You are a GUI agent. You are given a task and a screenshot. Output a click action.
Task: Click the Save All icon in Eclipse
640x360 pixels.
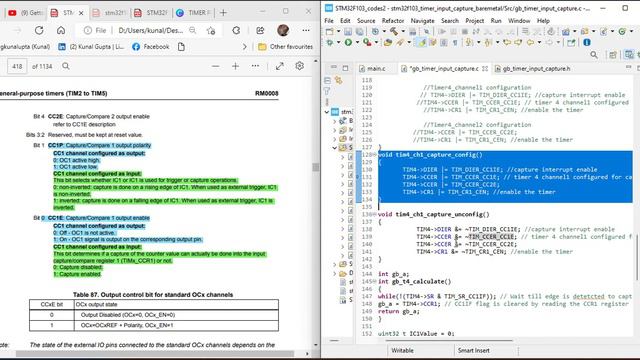coord(359,31)
